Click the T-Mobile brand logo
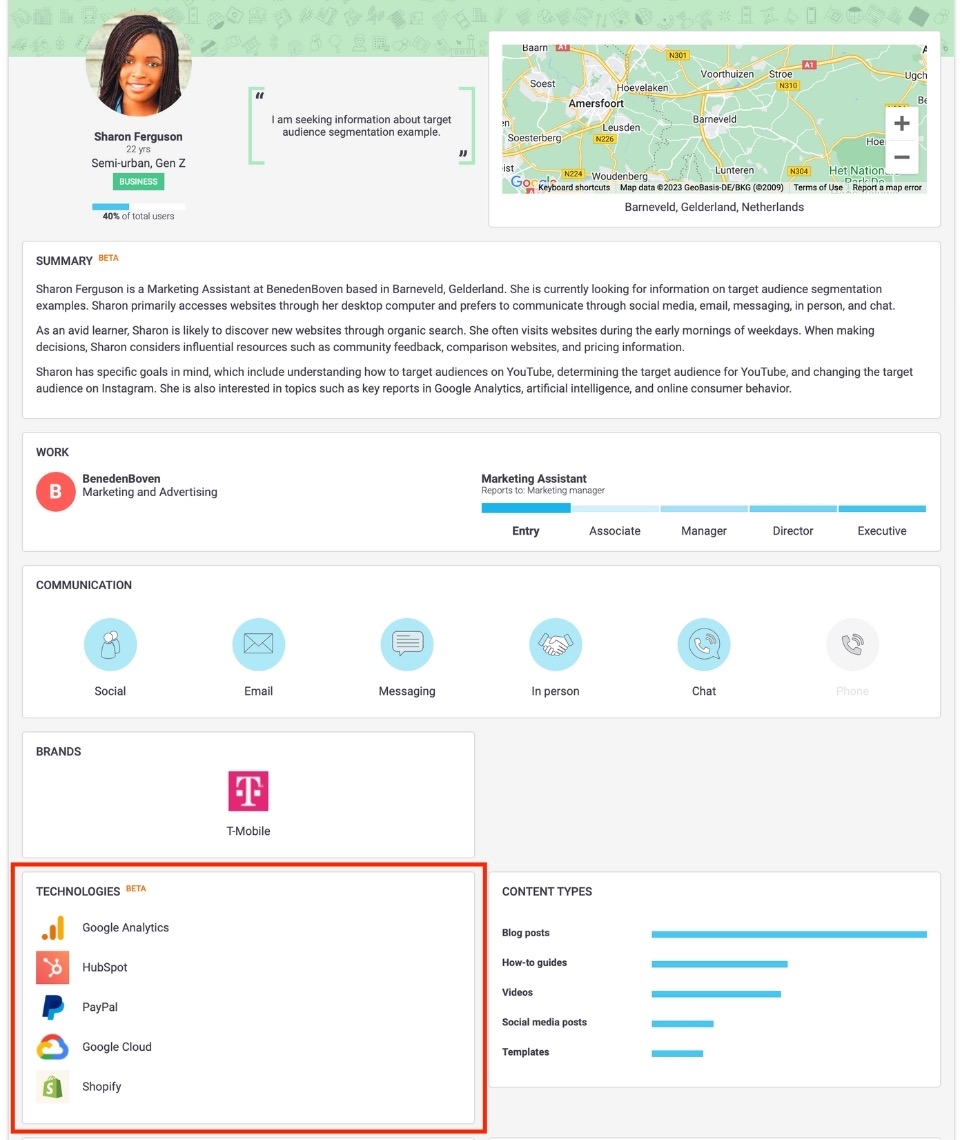960x1140 pixels. [x=247, y=791]
